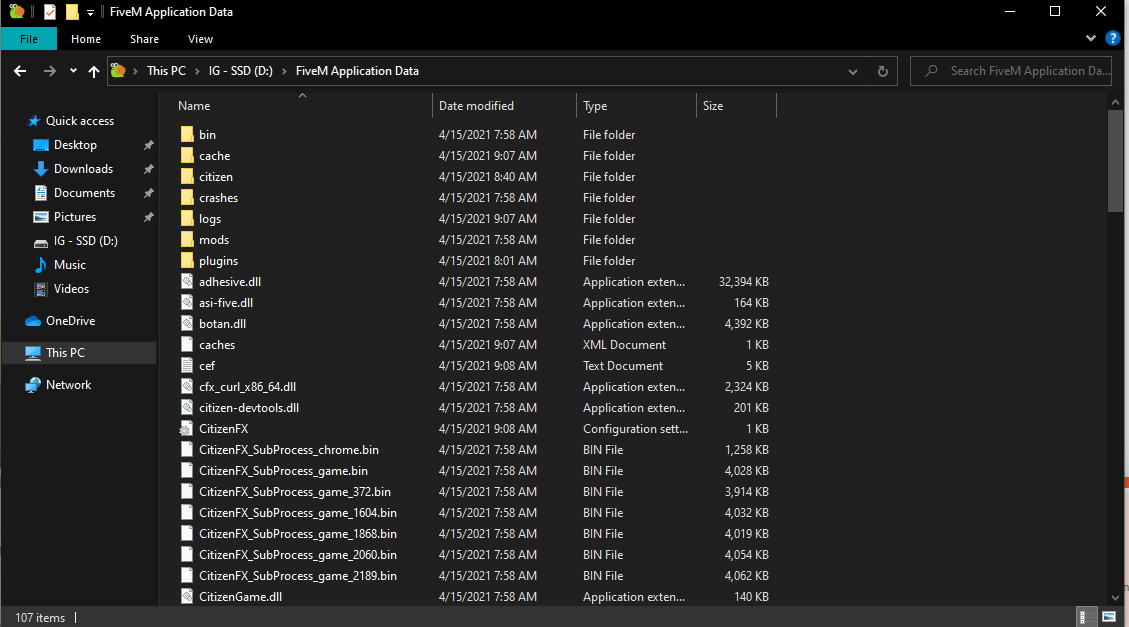Navigate to IG - SSD (D:) breadcrumb
1129x627 pixels.
(240, 71)
